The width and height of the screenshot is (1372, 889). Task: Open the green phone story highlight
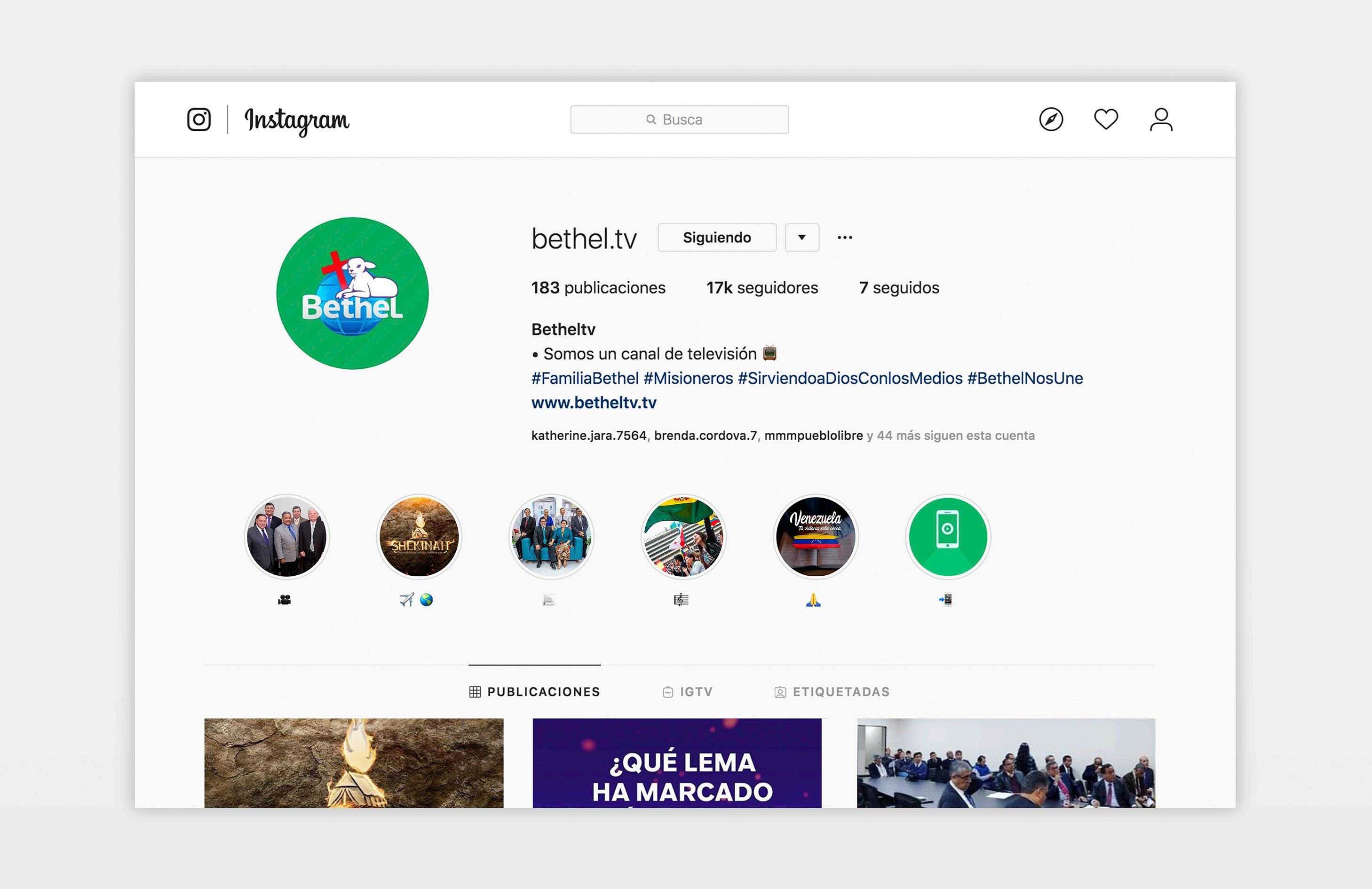tap(947, 537)
